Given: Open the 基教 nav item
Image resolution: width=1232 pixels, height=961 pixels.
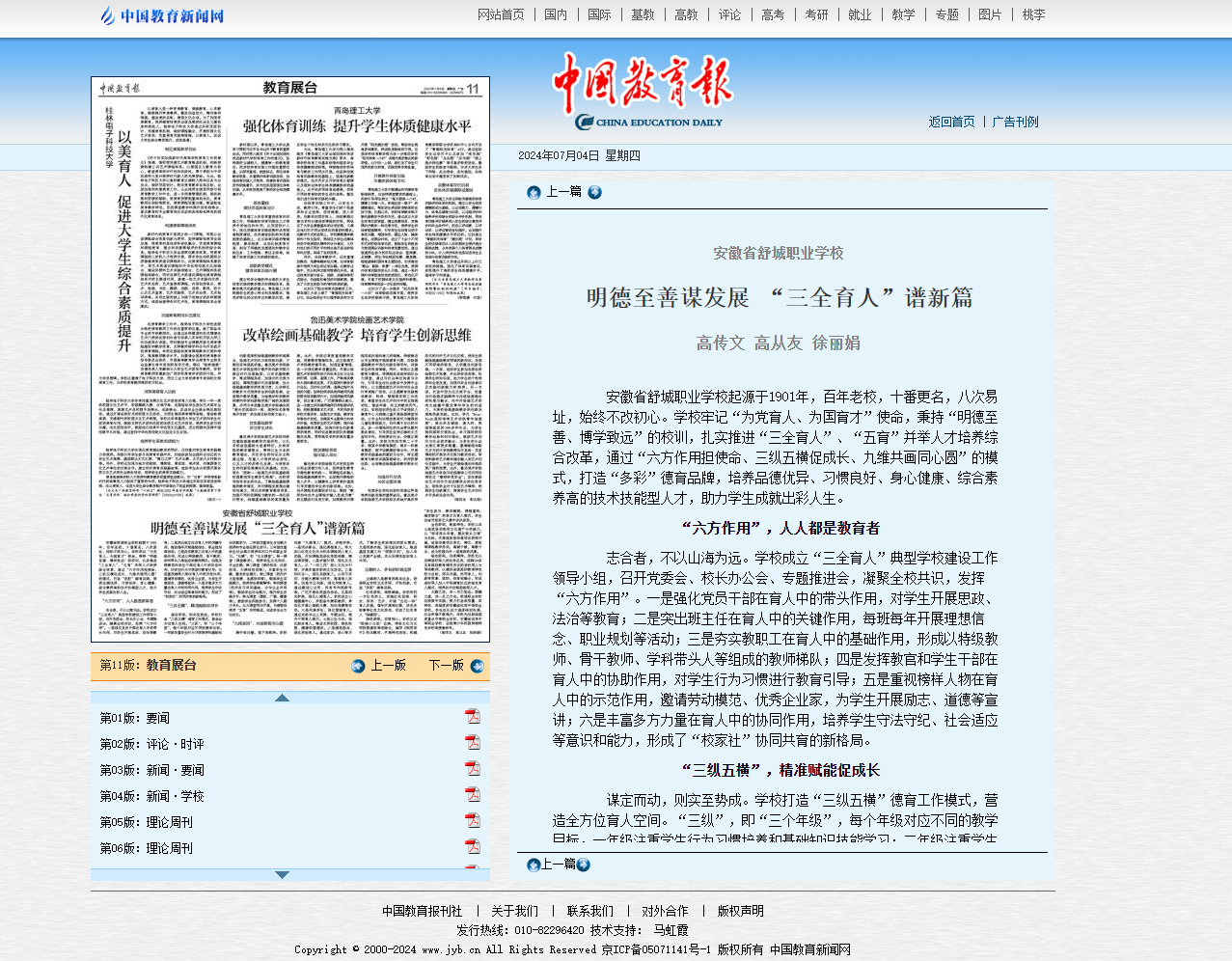Looking at the screenshot, I should click(x=643, y=14).
